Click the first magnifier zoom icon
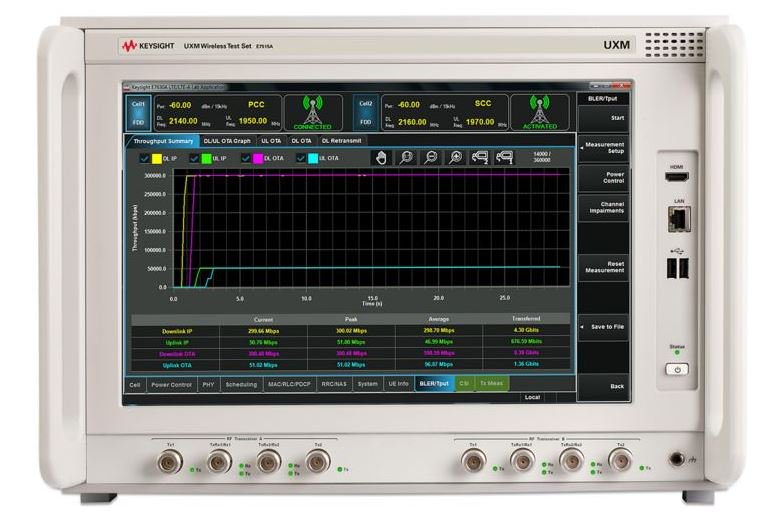Image resolution: width=763 pixels, height=519 pixels. pyautogui.click(x=406, y=158)
